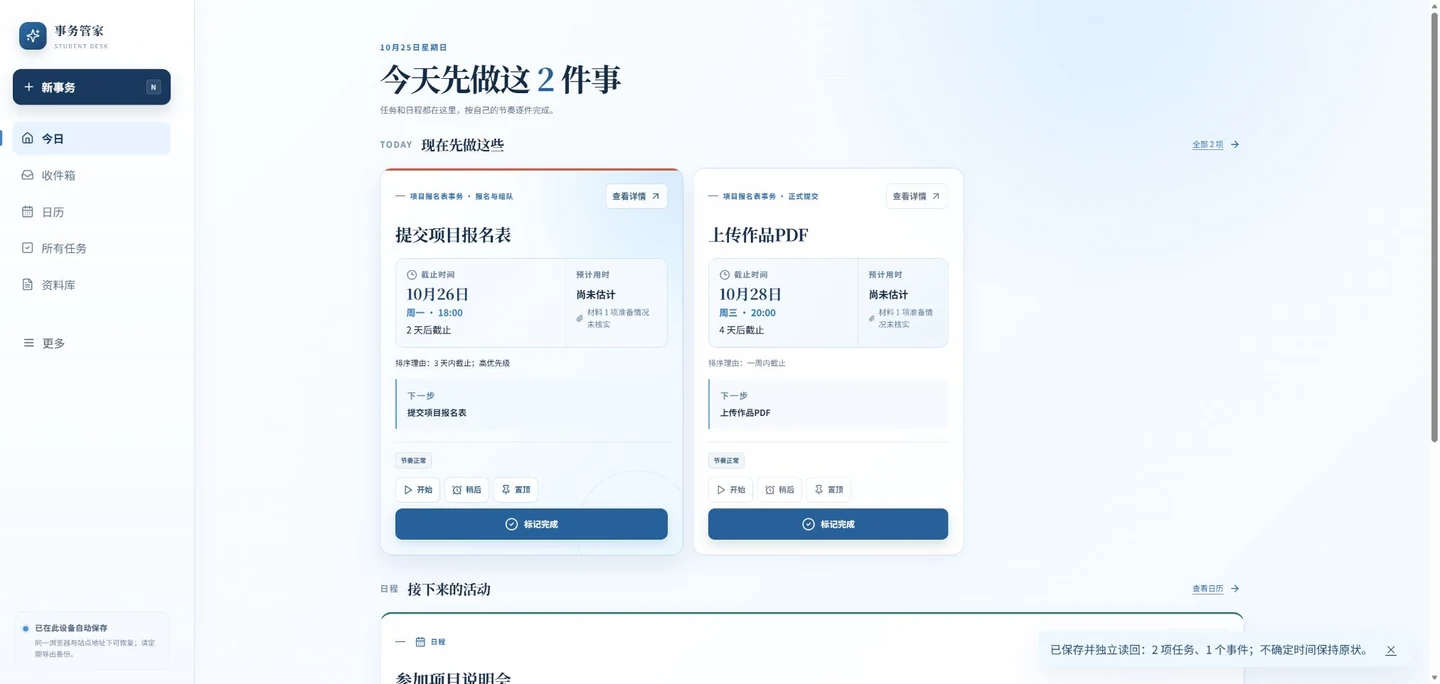Viewport: 1440px width, 684px height.
Task: Click the 接下来的活动 section heading
Action: tap(449, 589)
